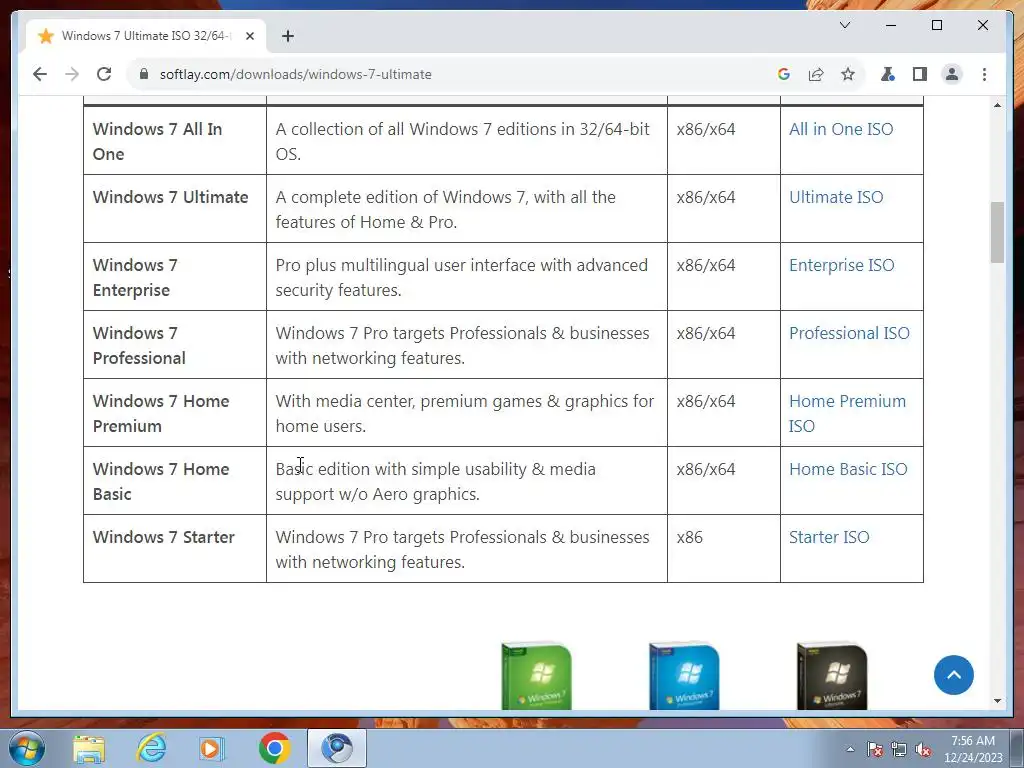Click the forward navigation arrow
1024x768 pixels.
coord(72,74)
